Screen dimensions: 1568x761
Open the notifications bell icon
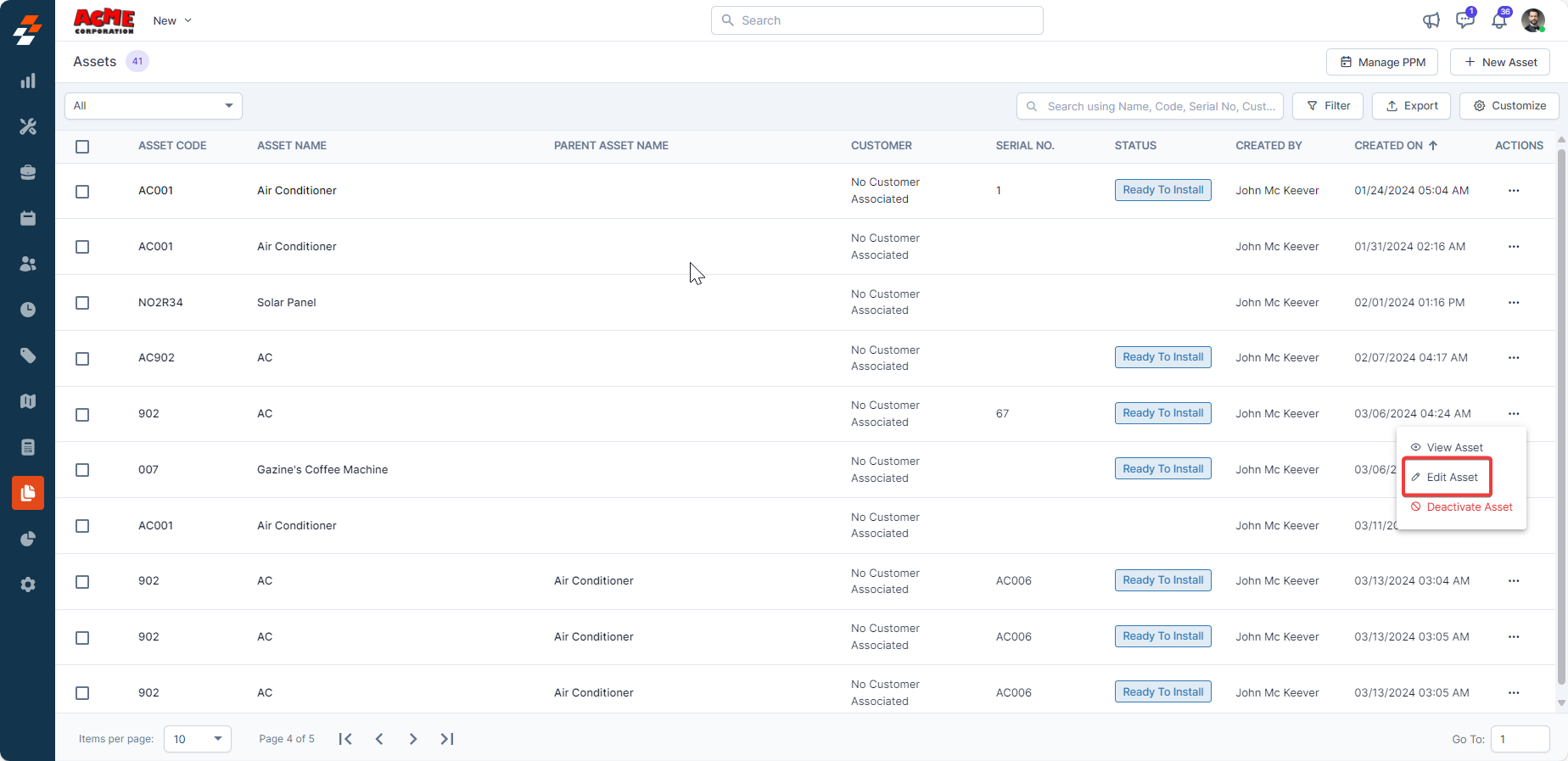(x=1499, y=20)
